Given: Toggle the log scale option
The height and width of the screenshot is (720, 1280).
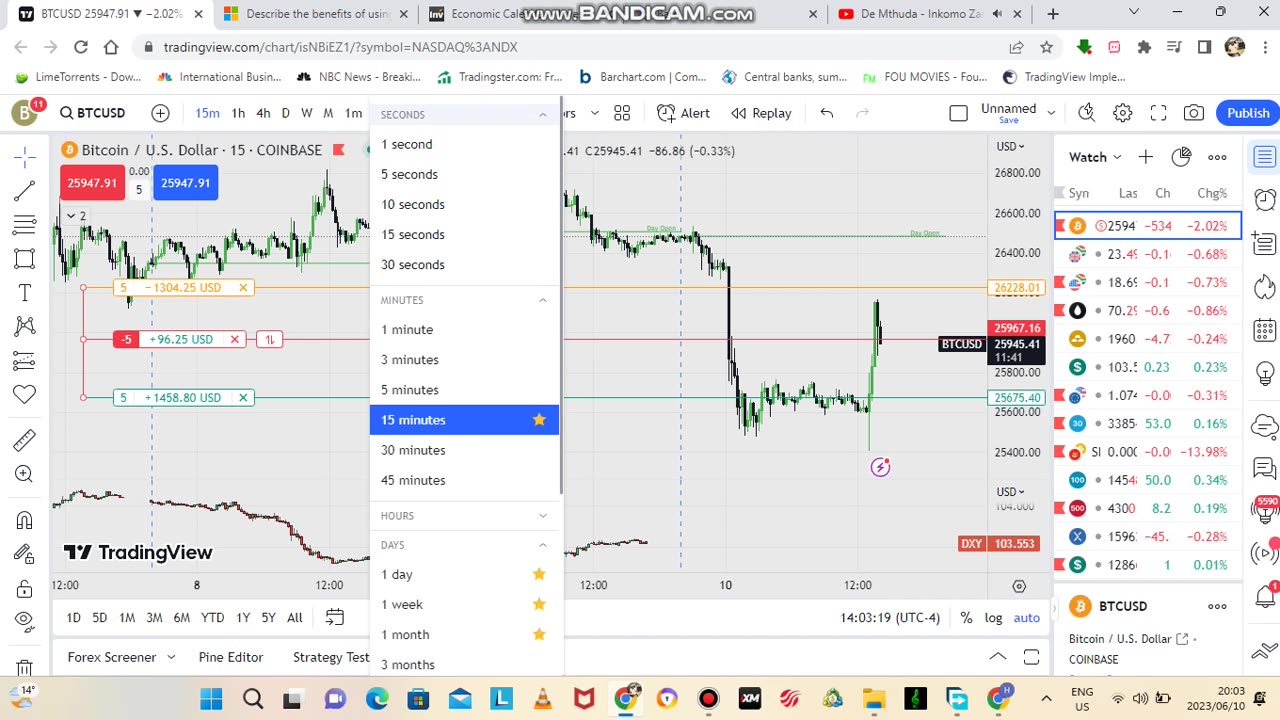Looking at the screenshot, I should point(993,618).
